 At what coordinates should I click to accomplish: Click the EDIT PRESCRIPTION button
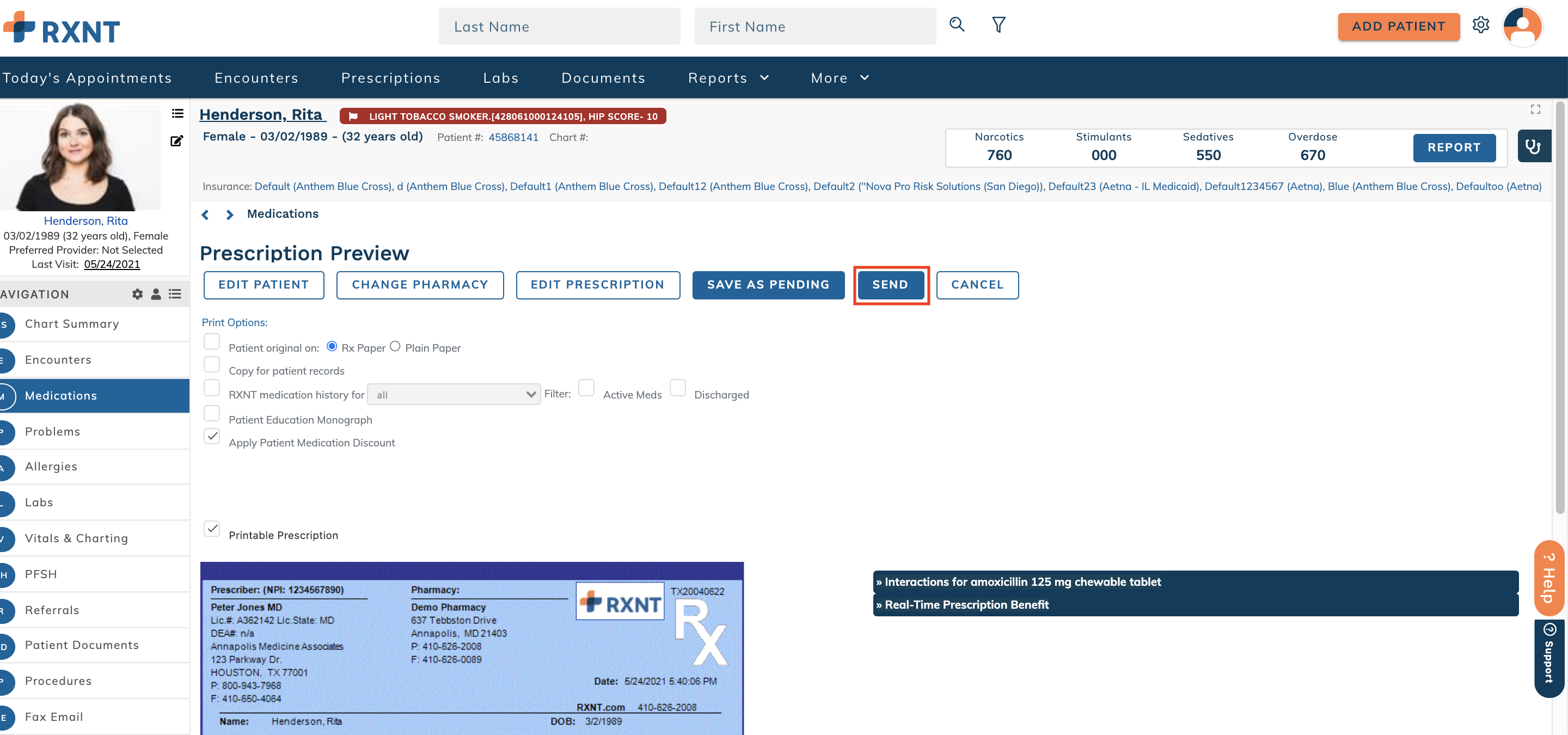pos(598,285)
